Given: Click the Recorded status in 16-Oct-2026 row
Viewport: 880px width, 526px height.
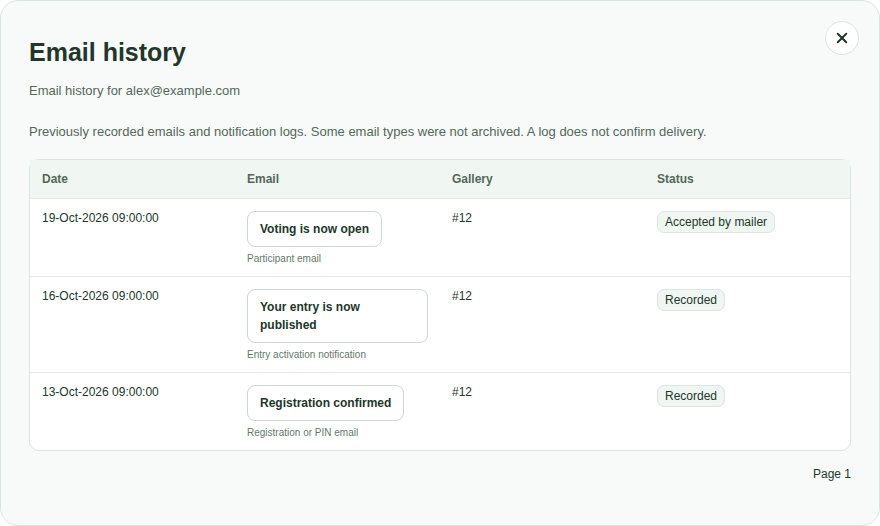Looking at the screenshot, I should coord(691,300).
